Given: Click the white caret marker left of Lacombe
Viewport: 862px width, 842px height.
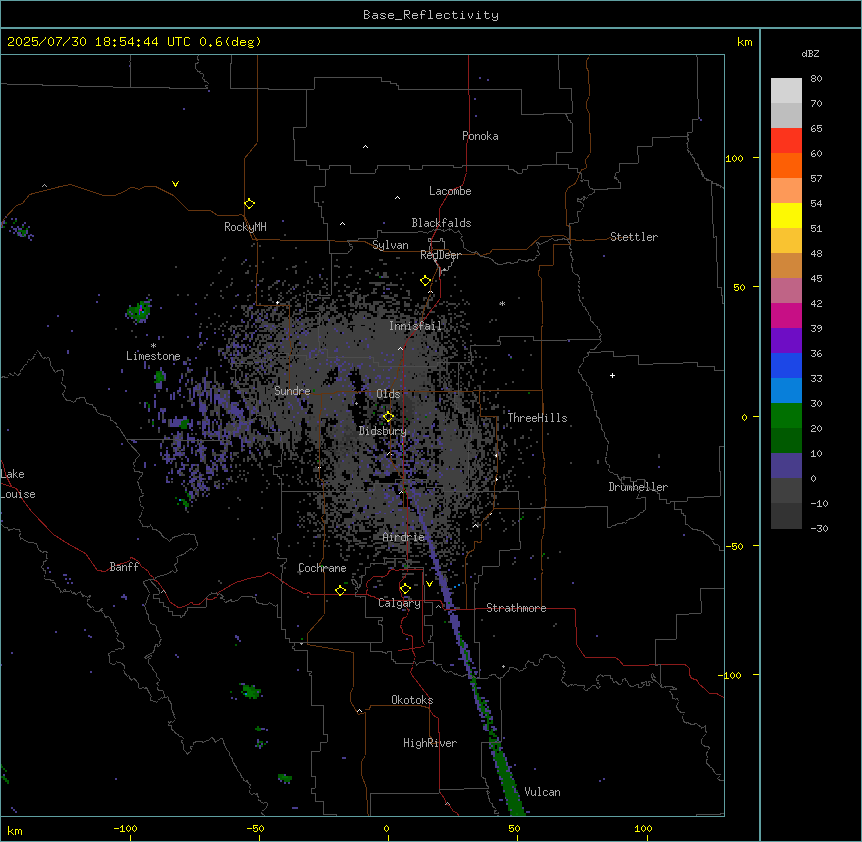Looking at the screenshot, I should coord(397,198).
